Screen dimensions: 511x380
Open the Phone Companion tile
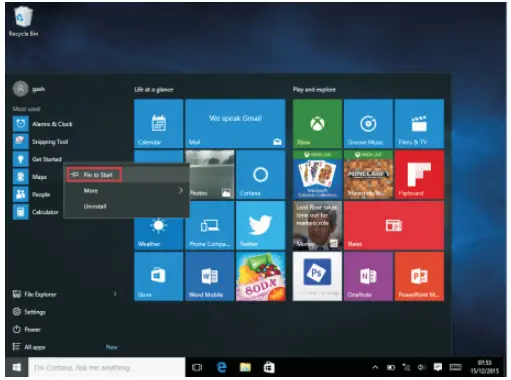[x=210, y=225]
